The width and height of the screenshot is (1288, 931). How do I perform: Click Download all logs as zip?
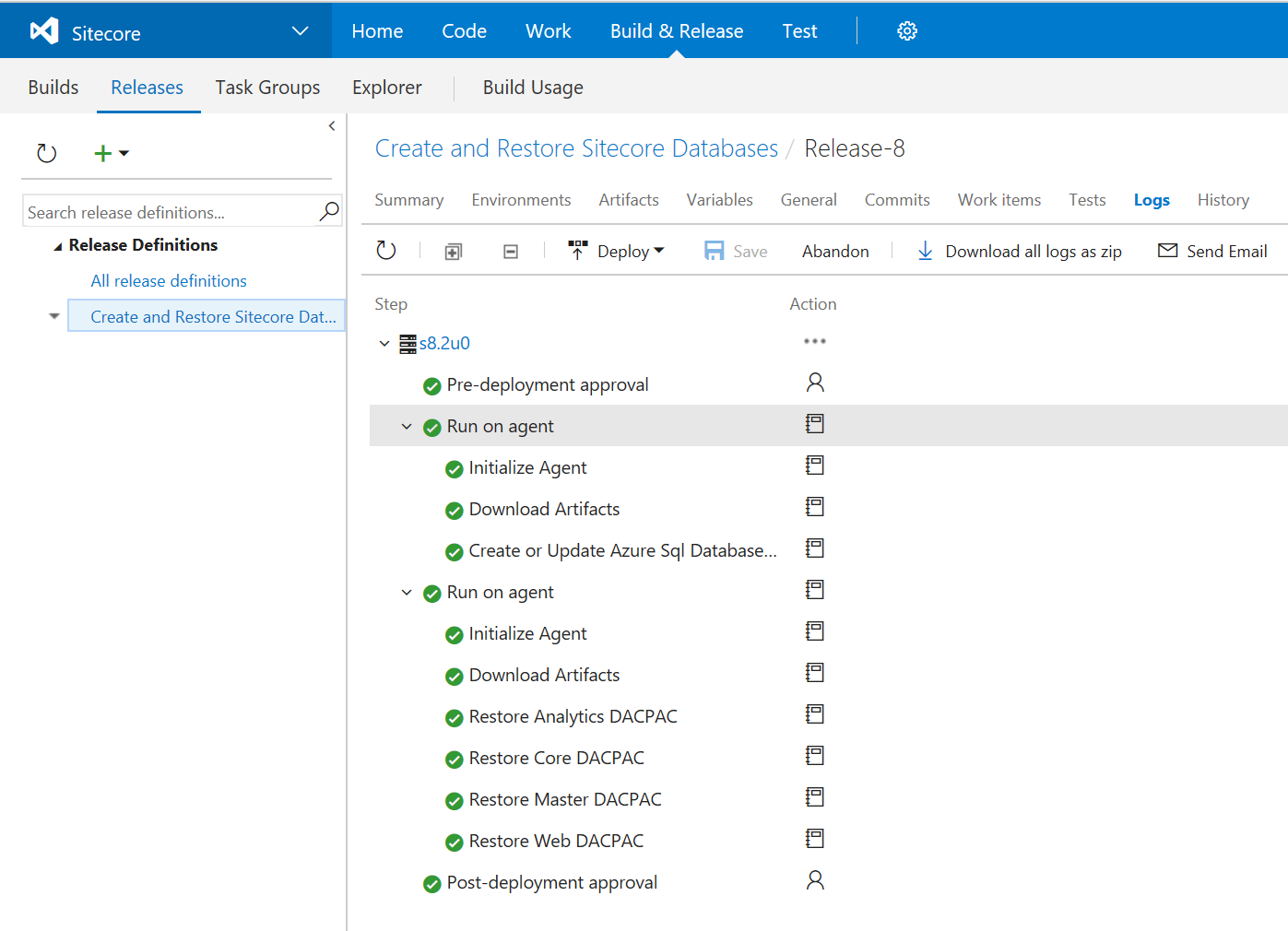1019,252
